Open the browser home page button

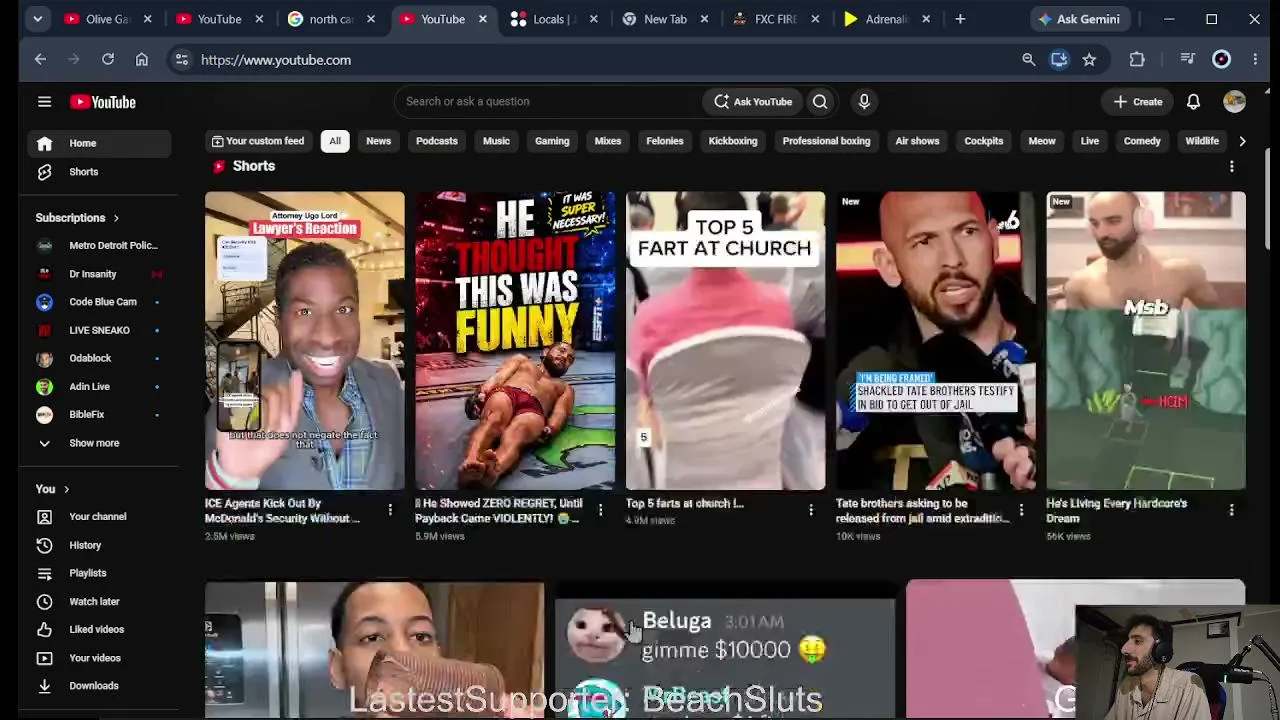pos(142,60)
